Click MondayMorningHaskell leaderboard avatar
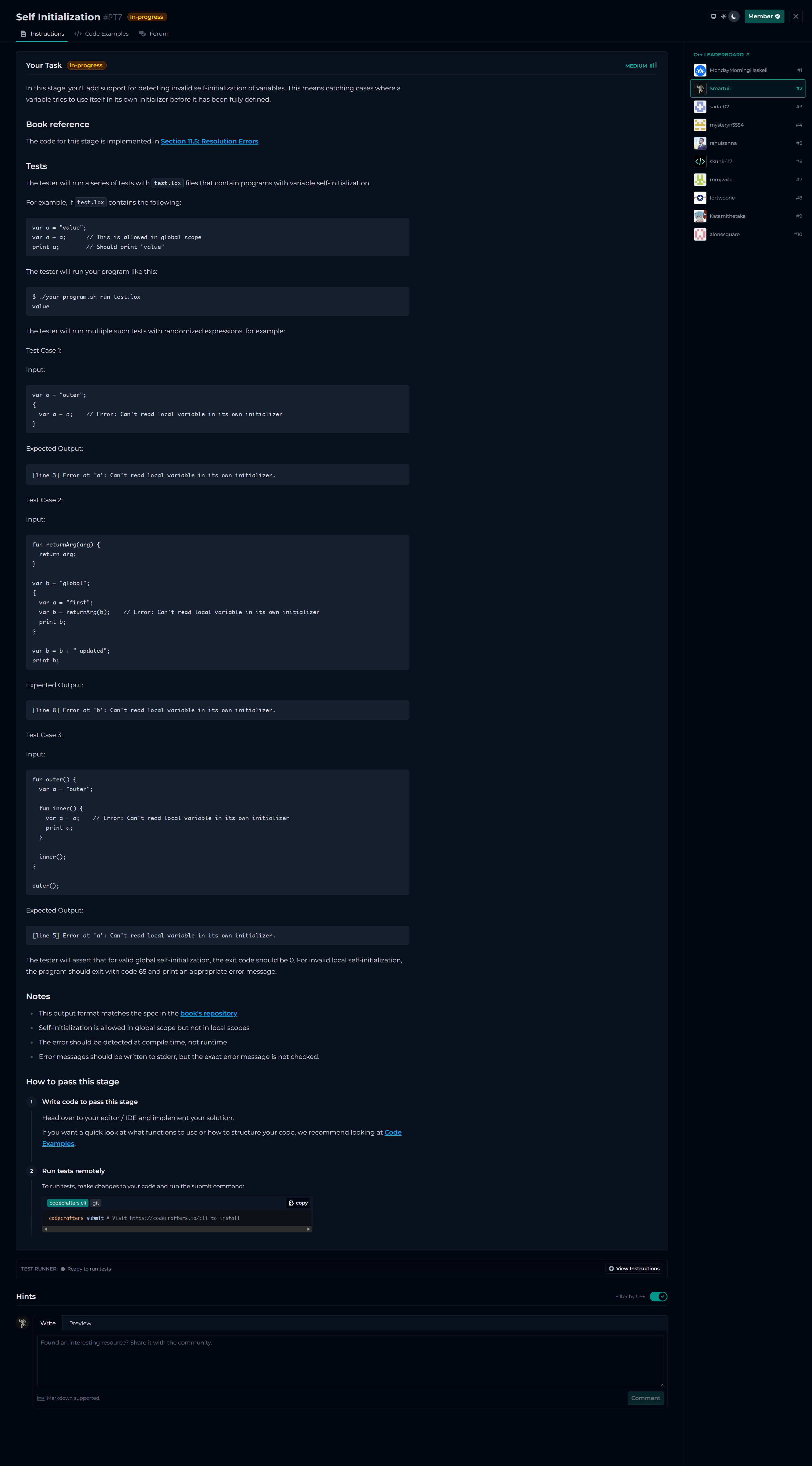 coord(700,71)
